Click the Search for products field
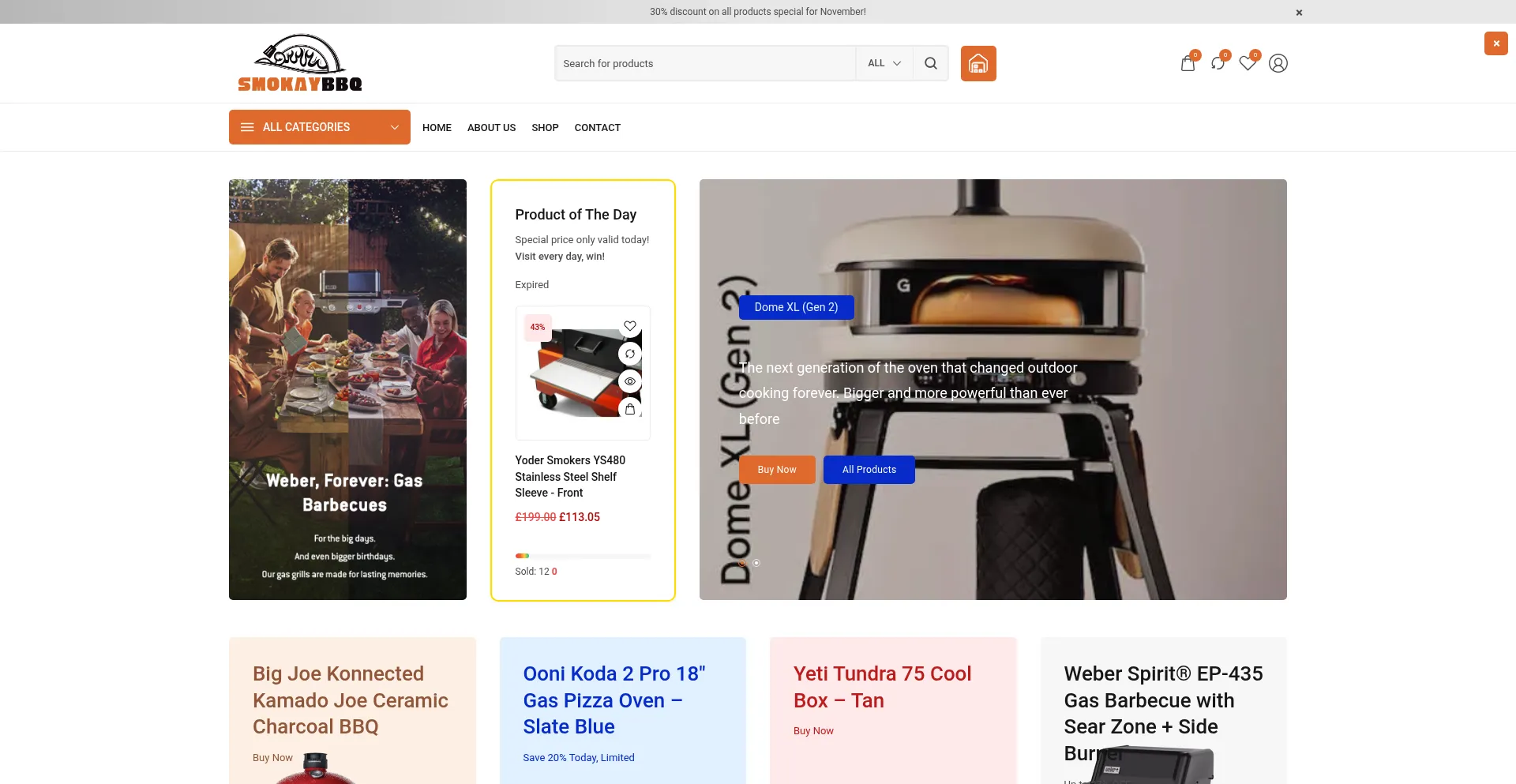Viewport: 1516px width, 784px height. point(704,63)
